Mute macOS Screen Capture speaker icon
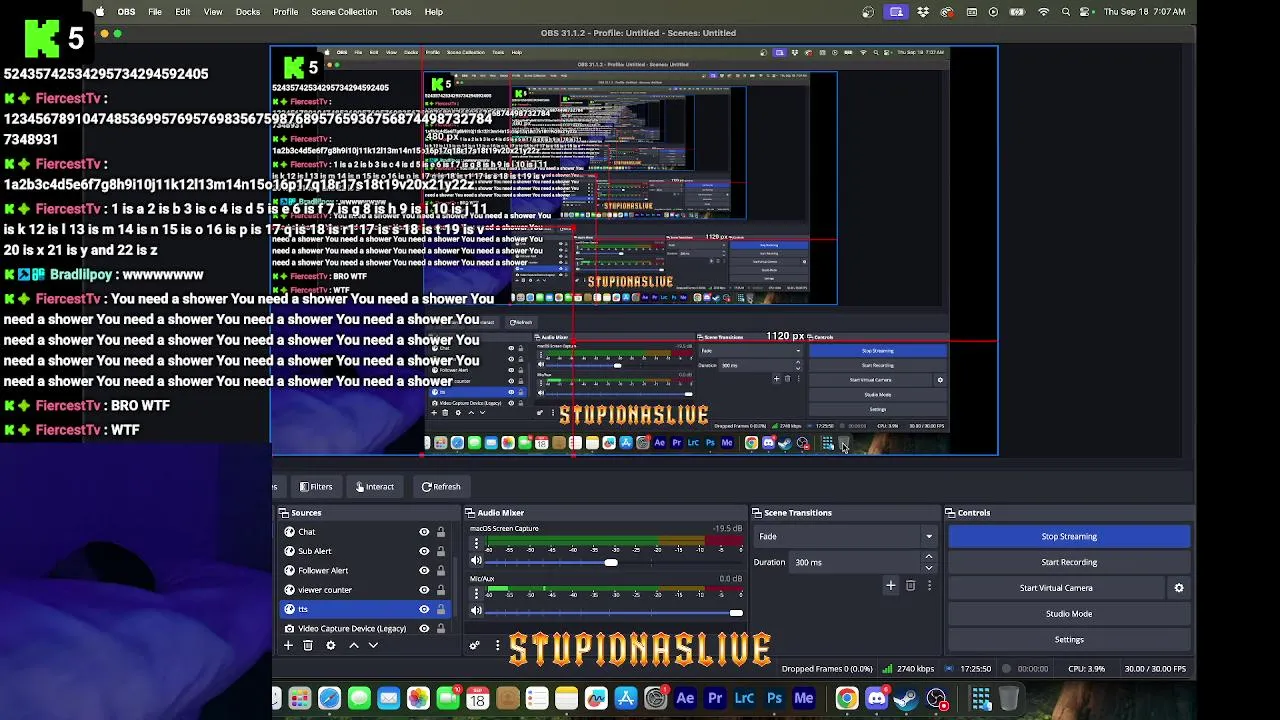The width and height of the screenshot is (1280, 720). pos(476,561)
